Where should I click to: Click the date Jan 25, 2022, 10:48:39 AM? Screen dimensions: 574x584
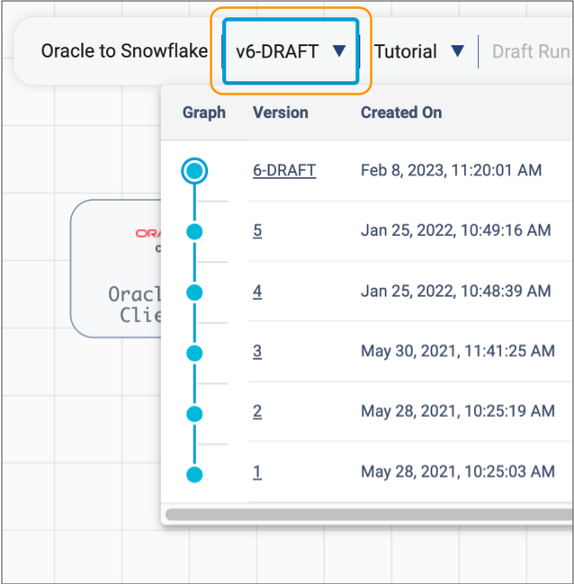click(x=456, y=291)
